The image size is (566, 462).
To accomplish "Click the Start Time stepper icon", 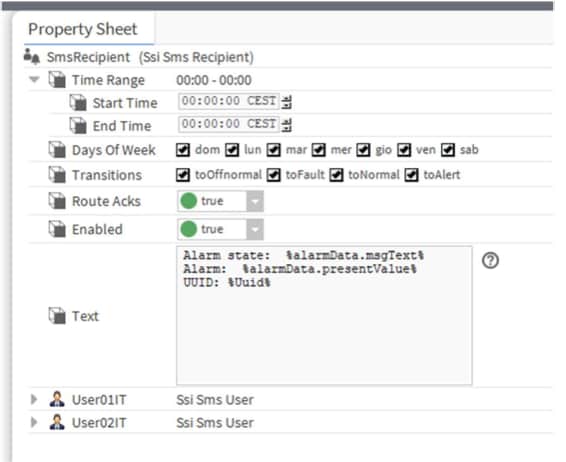I will pos(287,102).
